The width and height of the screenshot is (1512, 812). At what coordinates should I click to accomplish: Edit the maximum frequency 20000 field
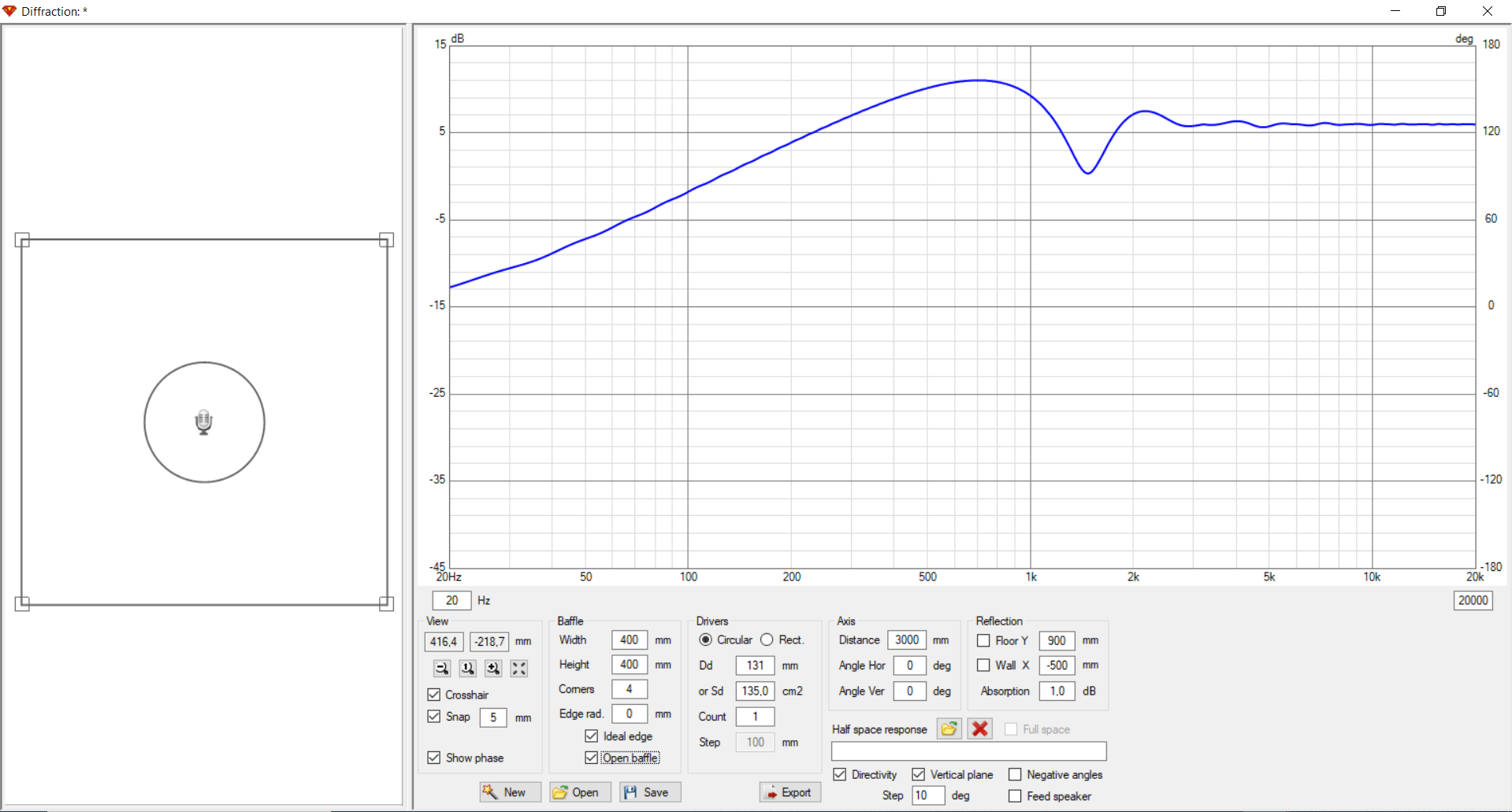[x=1473, y=600]
